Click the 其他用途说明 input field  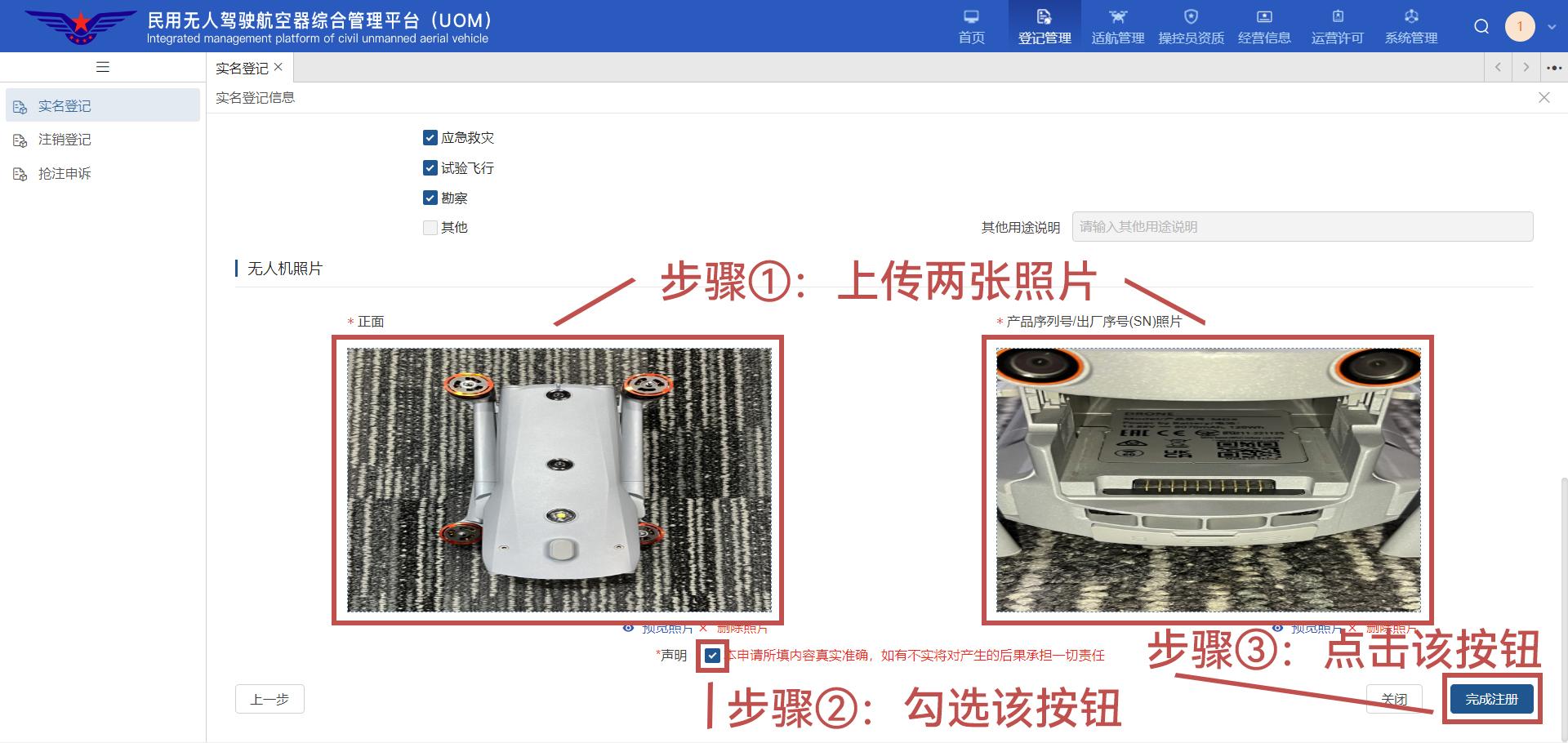[x=1302, y=227]
